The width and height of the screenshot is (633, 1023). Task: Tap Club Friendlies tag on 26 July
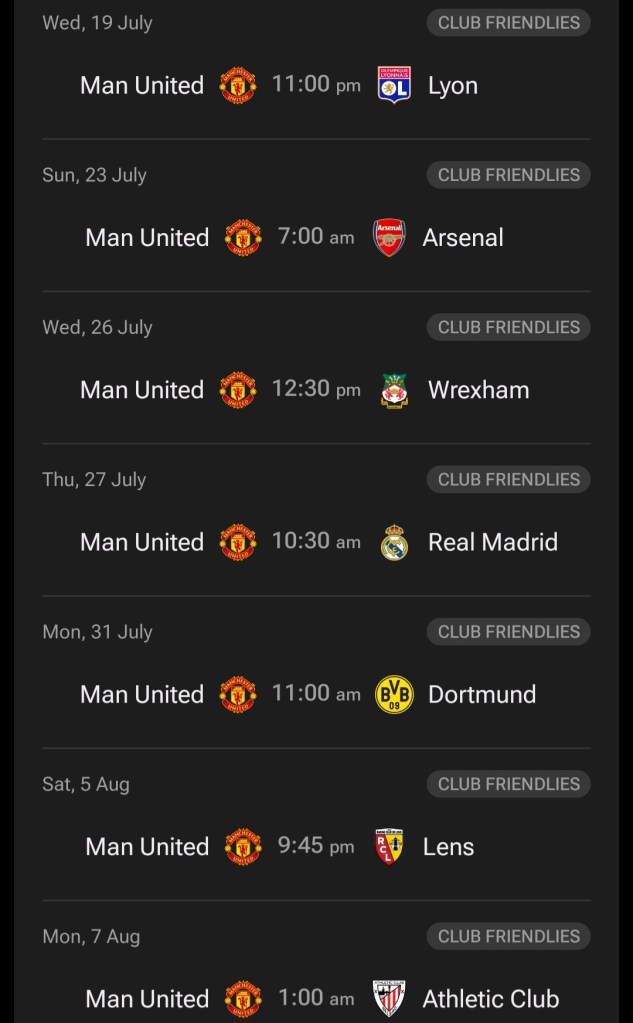pos(508,327)
